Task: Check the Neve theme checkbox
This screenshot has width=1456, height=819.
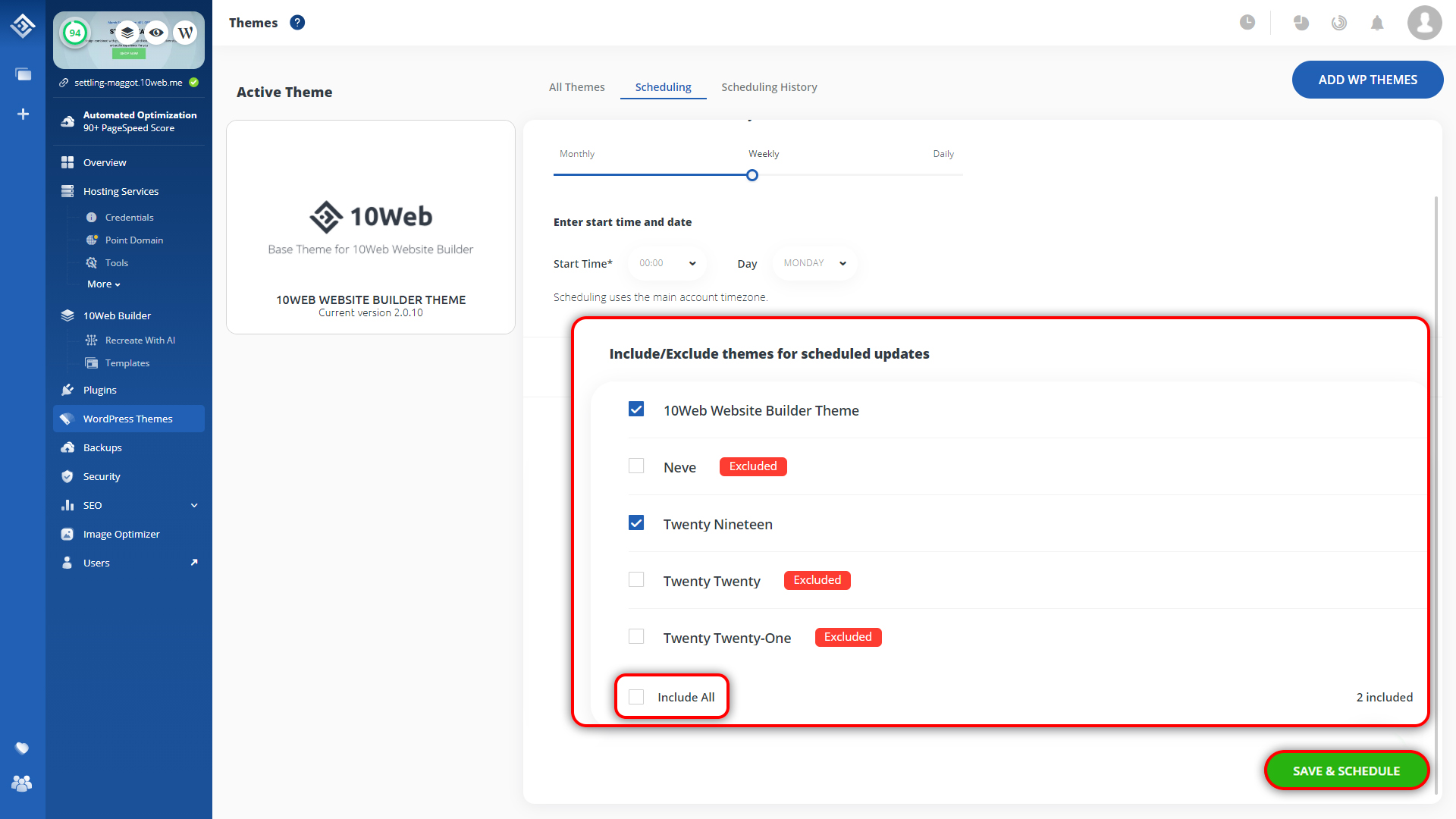Action: (636, 466)
